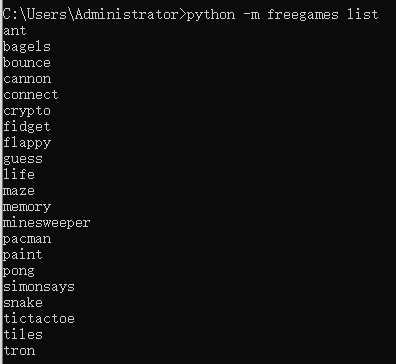Click on the 'paint' entry
Image resolution: width=396 pixels, height=364 pixels.
23,255
